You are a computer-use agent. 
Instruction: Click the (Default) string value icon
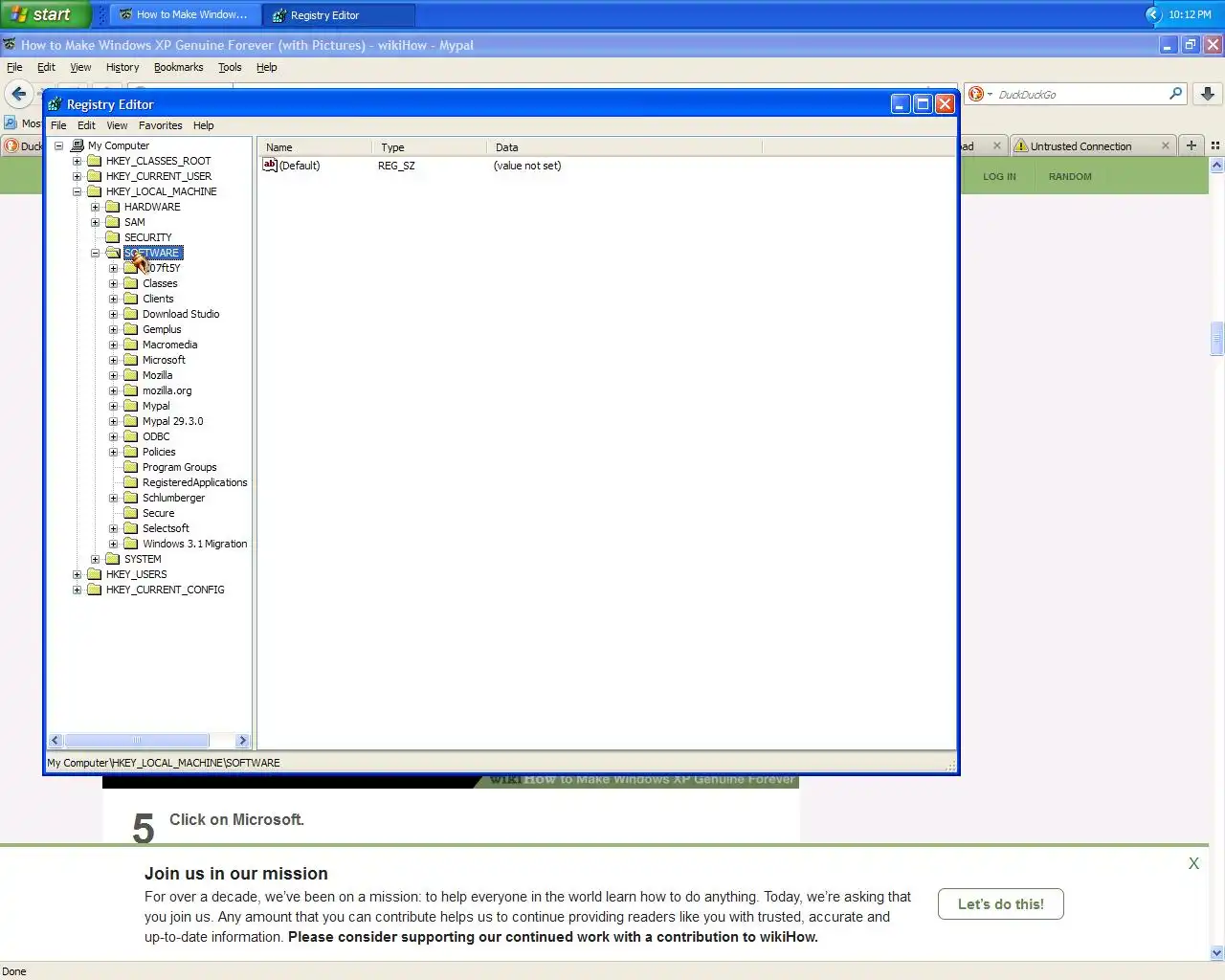pyautogui.click(x=270, y=166)
